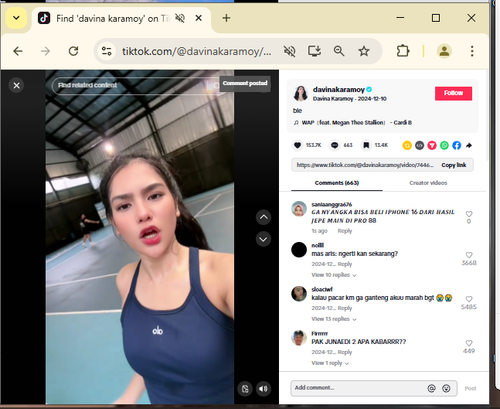Click muted-site icon in address bar
Screen dimensions: 500x409
[289, 51]
